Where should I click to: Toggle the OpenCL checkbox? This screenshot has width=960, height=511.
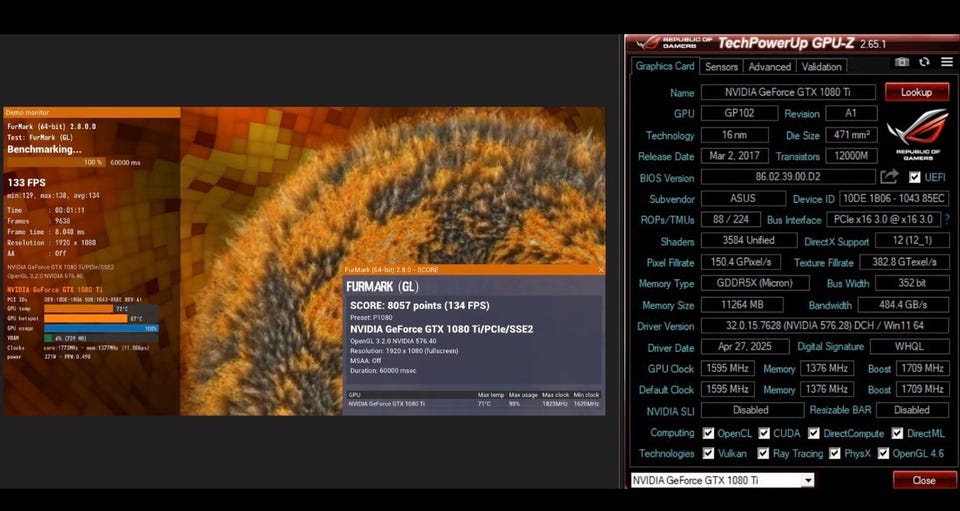[x=708, y=433]
